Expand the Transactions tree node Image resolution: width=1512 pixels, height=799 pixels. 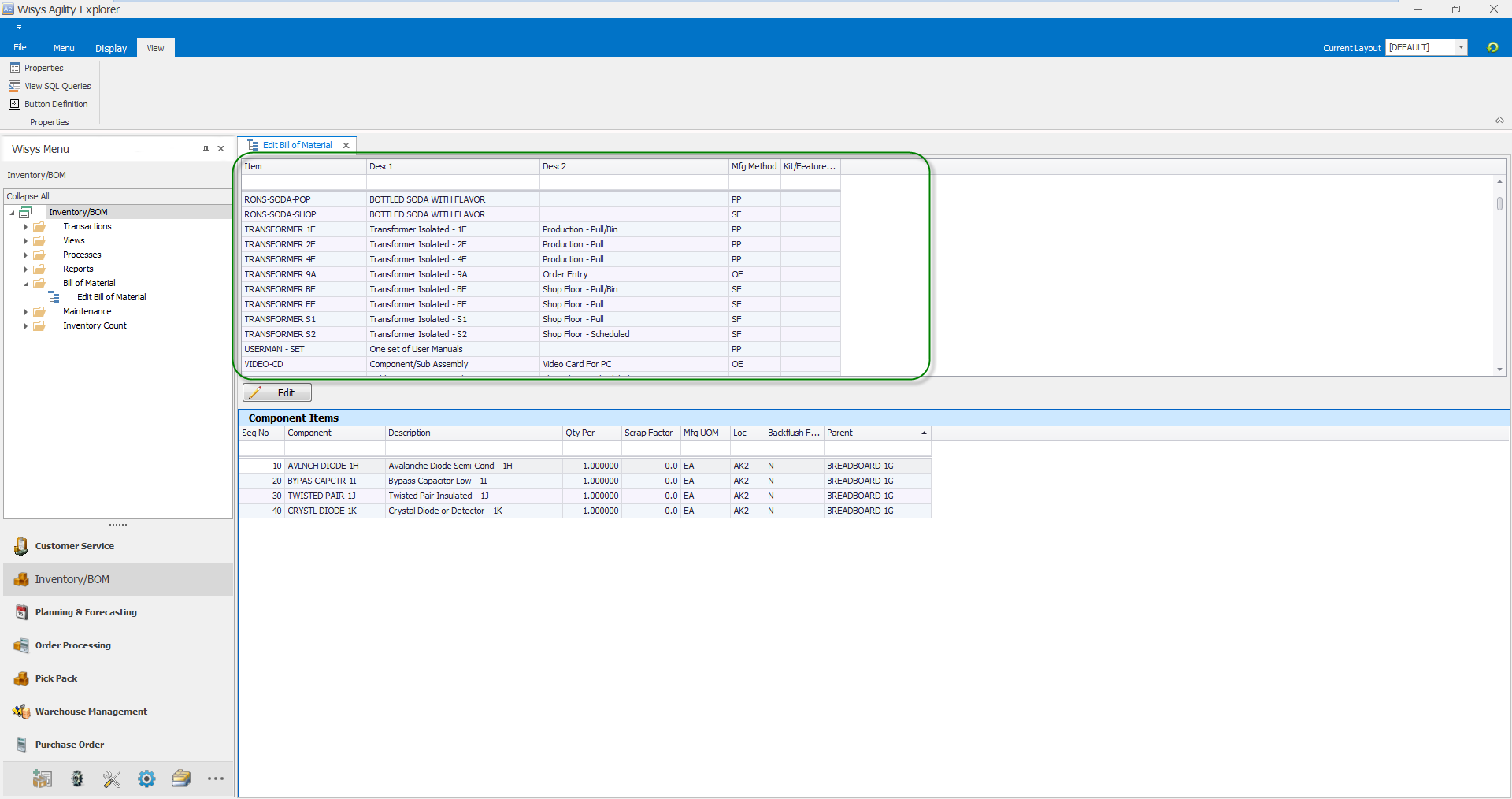click(x=26, y=227)
